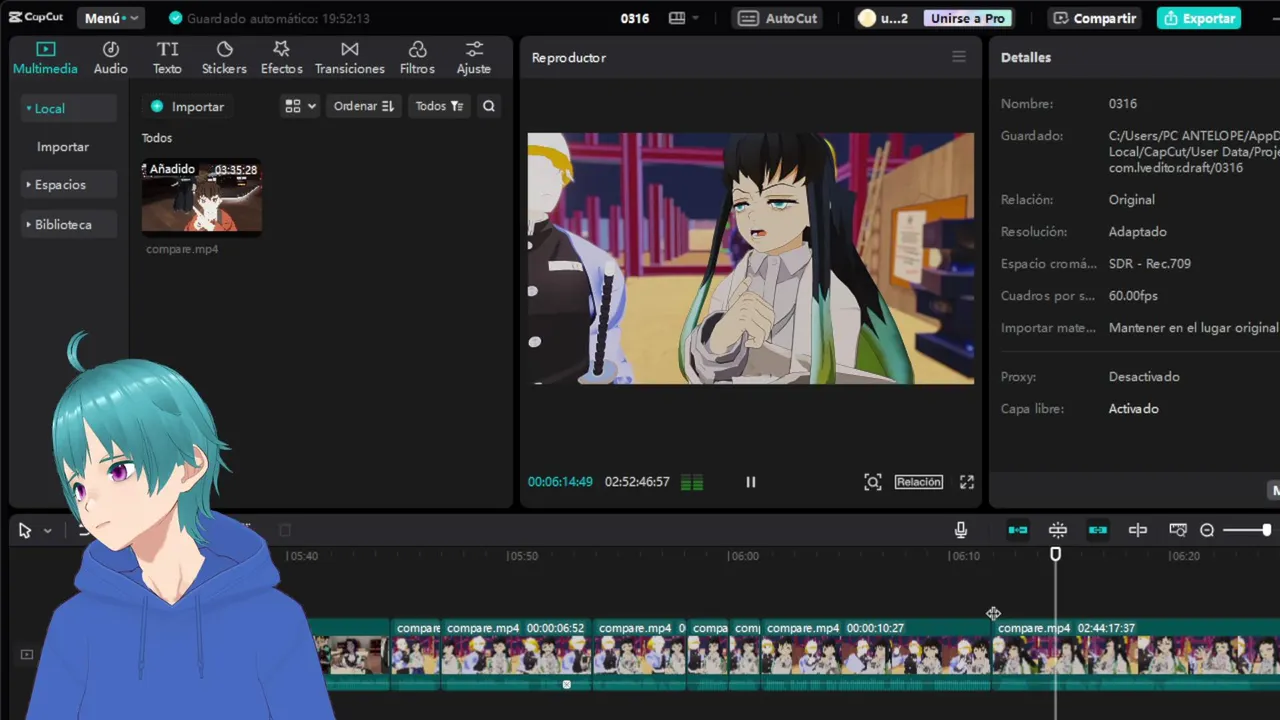The image size is (1280, 720).
Task: Toggle clip linking
Action: click(1098, 530)
